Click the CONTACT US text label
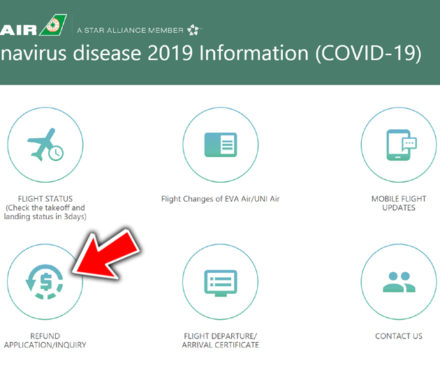 399,336
